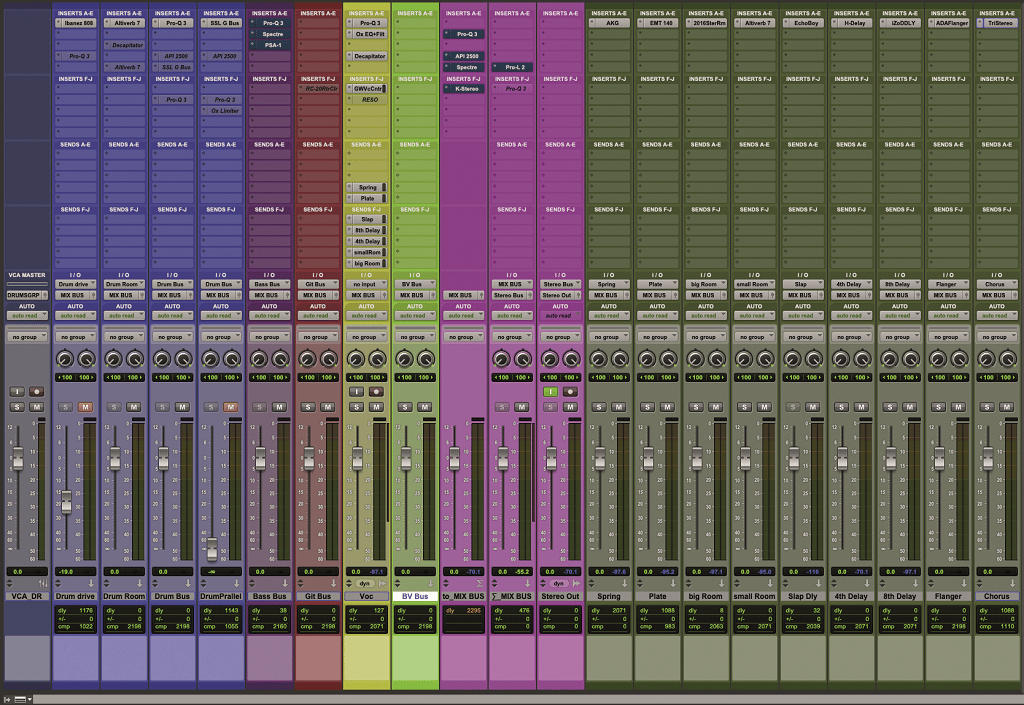Click the left pan knob on Chorus channel

pyautogui.click(x=986, y=359)
